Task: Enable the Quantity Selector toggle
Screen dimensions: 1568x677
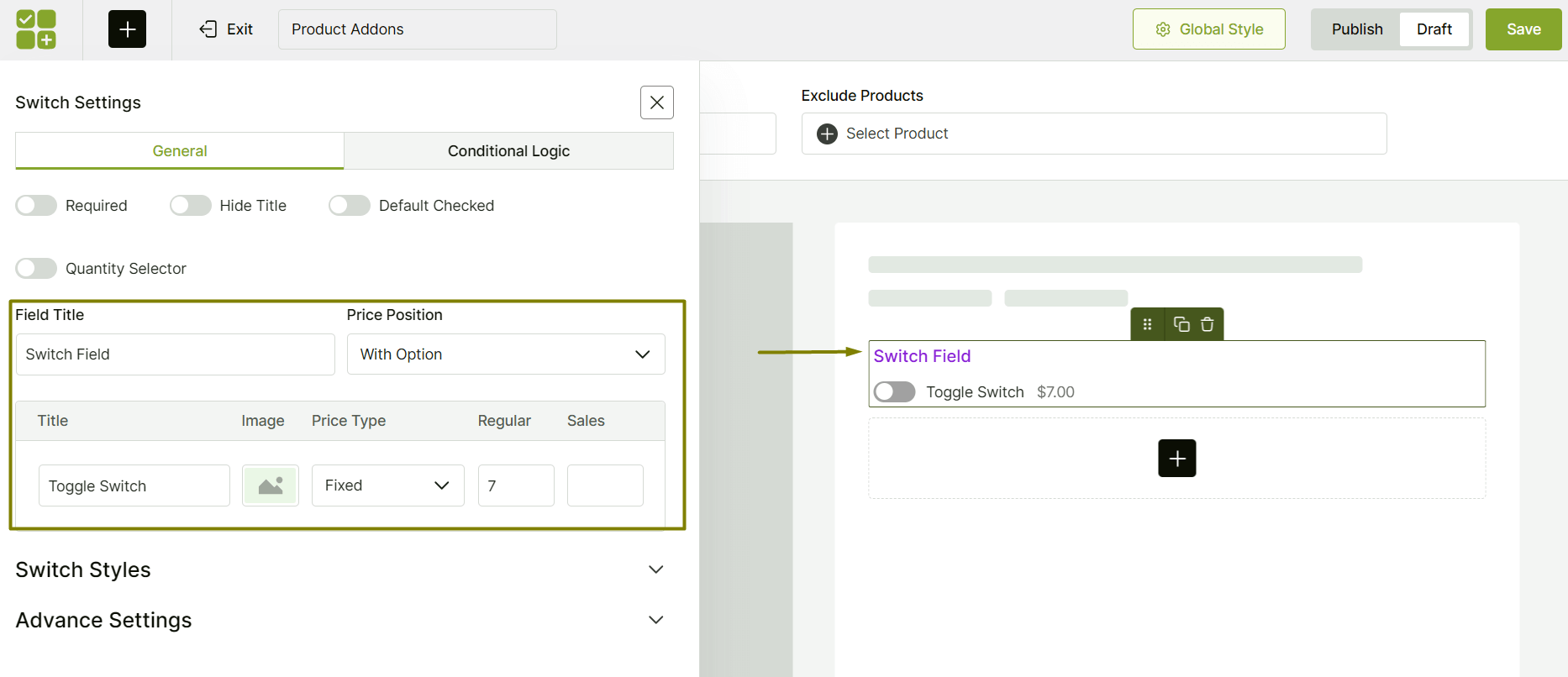Action: tap(36, 269)
